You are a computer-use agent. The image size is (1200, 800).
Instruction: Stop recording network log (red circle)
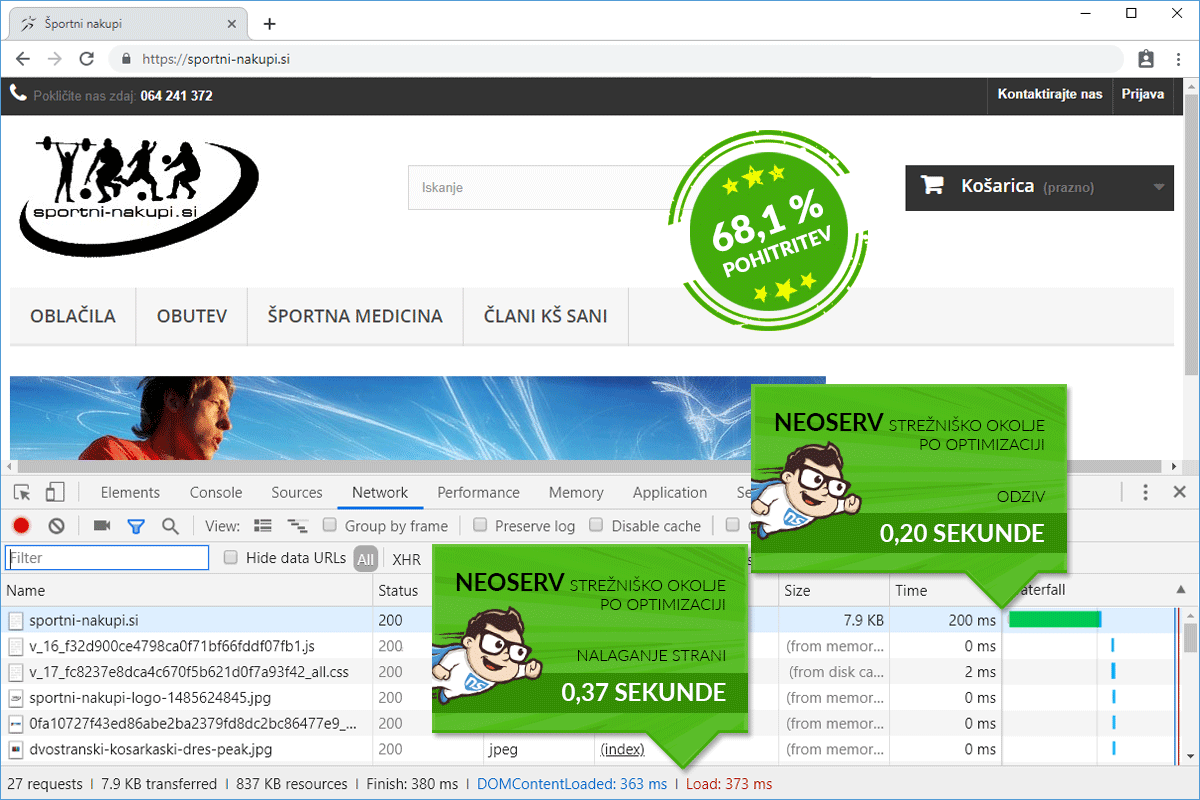[x=21, y=526]
